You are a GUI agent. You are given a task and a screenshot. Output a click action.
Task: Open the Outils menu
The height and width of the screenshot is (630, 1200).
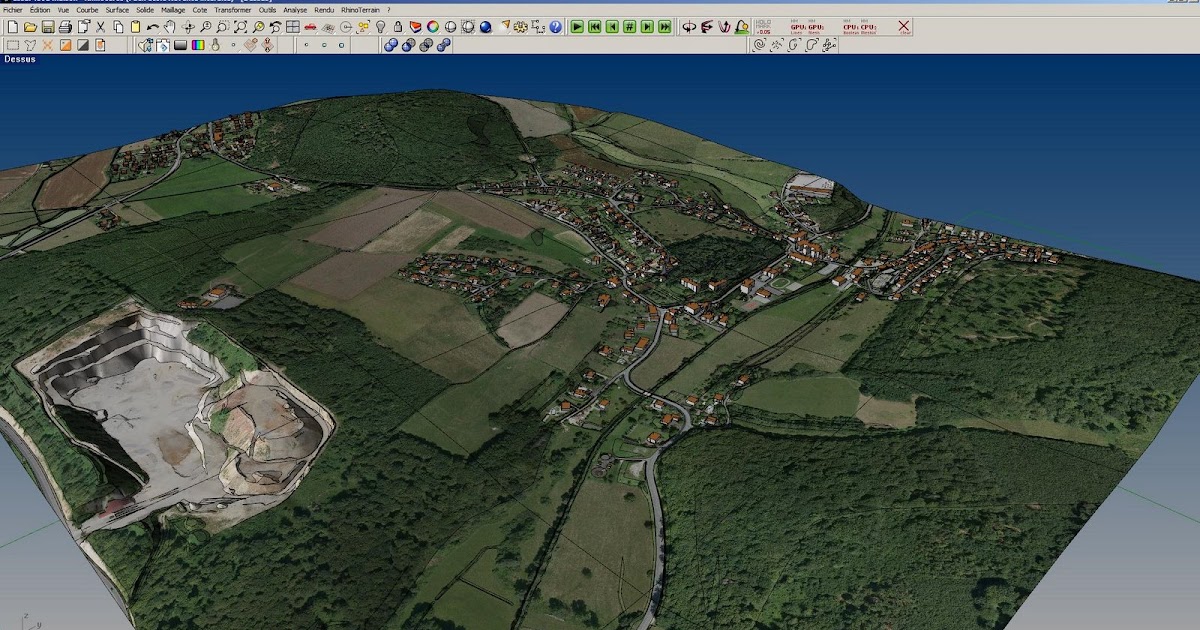pos(267,10)
